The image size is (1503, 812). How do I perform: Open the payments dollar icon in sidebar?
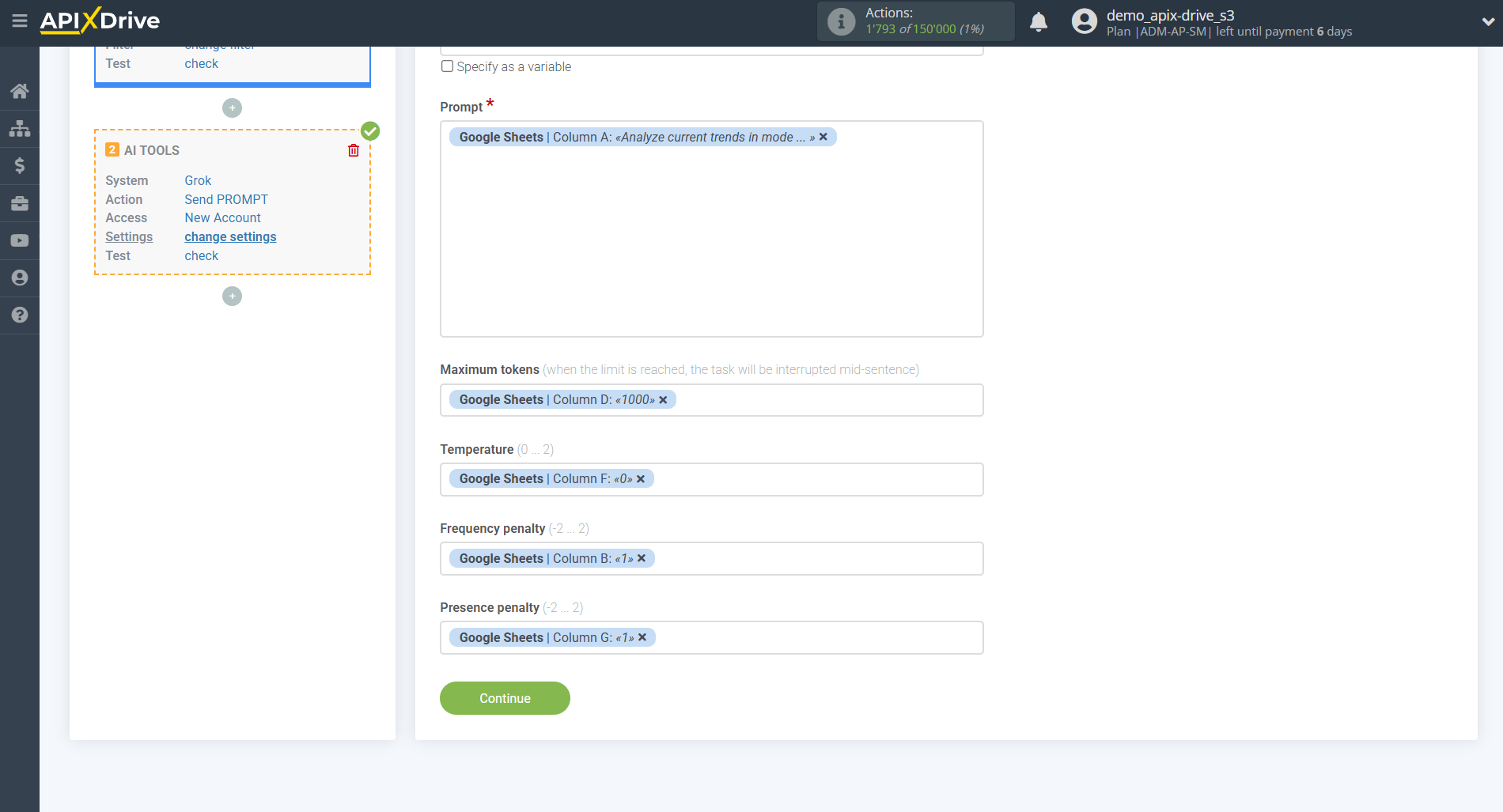(x=20, y=165)
